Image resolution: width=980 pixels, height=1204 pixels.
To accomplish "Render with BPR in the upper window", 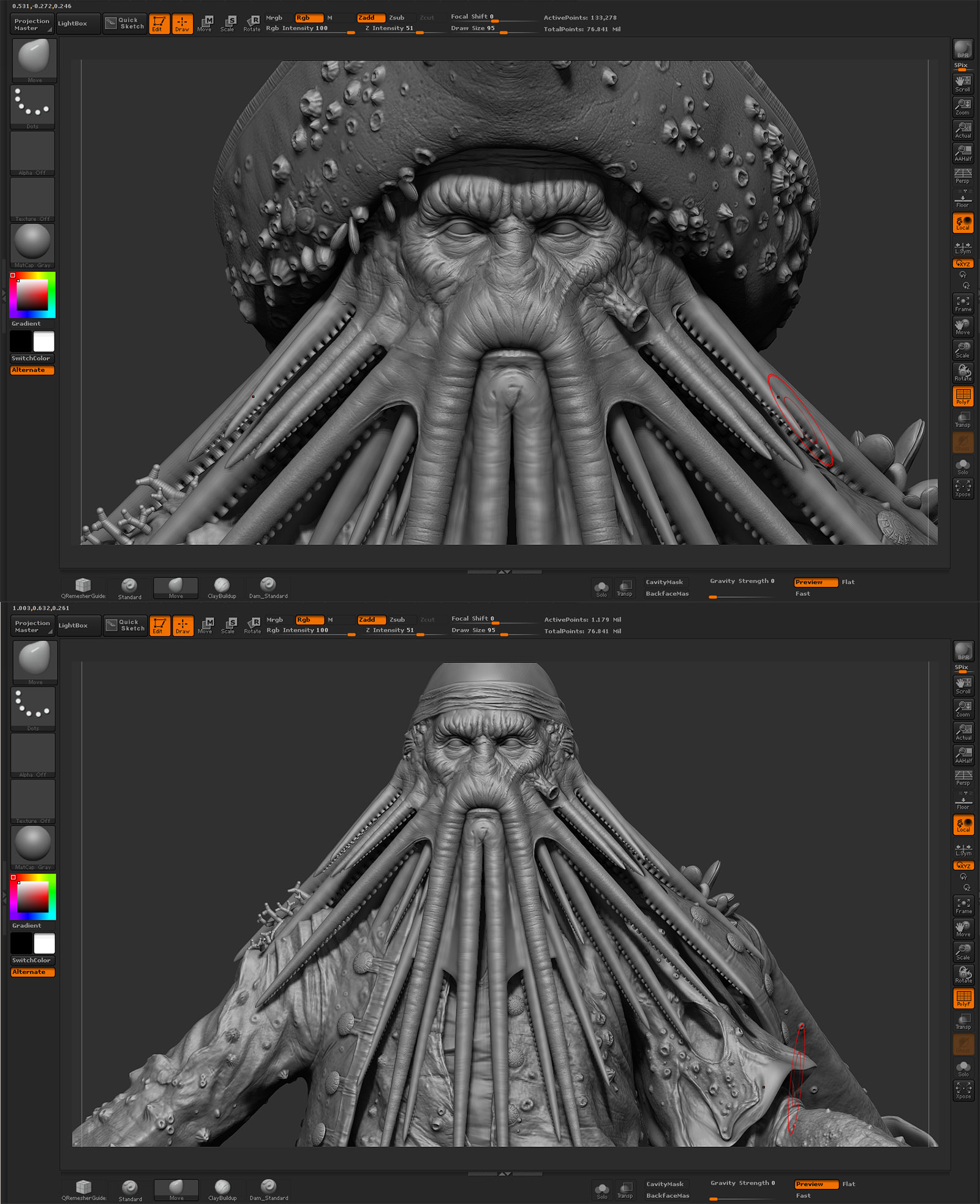I will coord(963,49).
